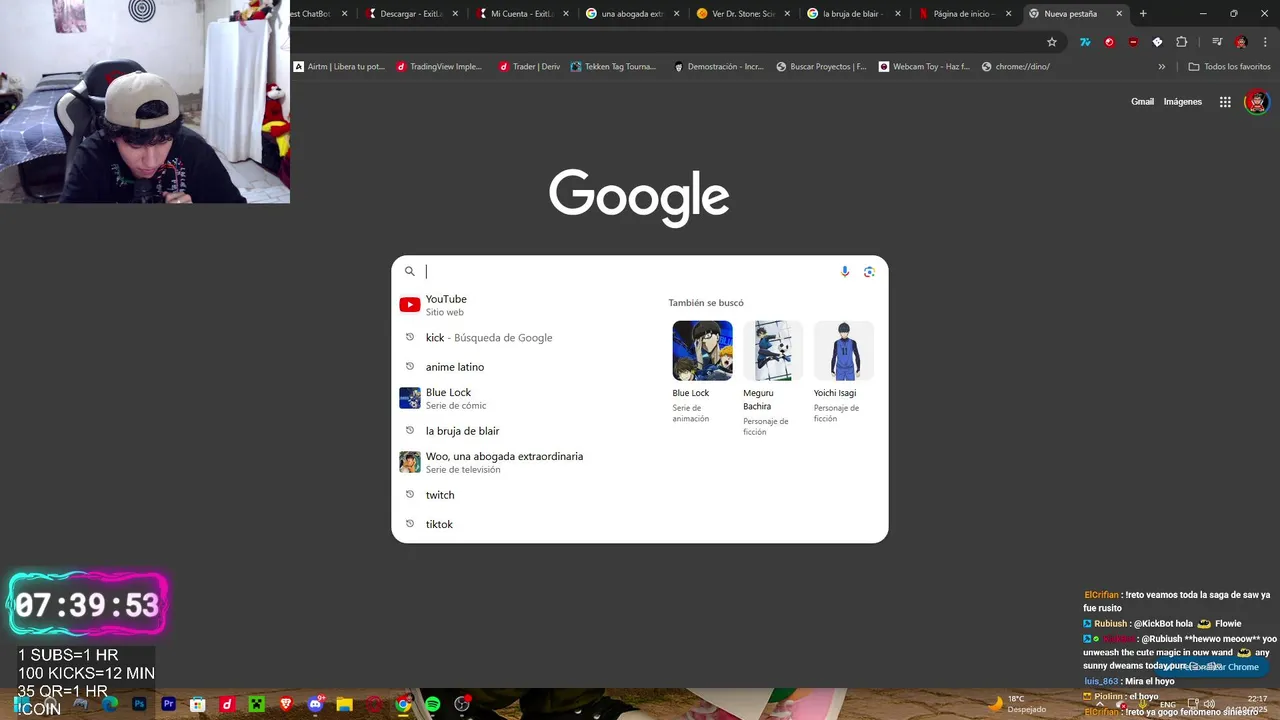
Task: Open the Chrome profile avatar in toolbar
Action: pyautogui.click(x=1241, y=42)
